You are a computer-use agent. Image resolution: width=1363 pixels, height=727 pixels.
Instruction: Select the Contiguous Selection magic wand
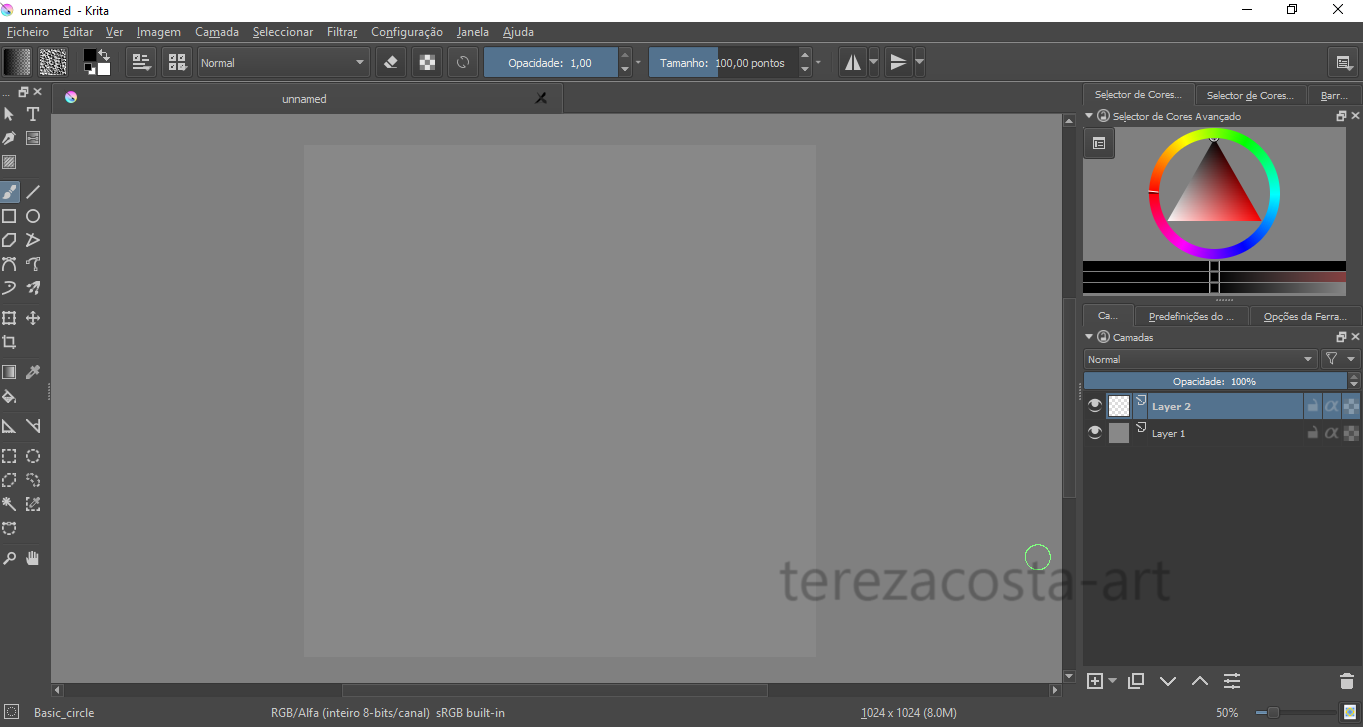tap(9, 504)
